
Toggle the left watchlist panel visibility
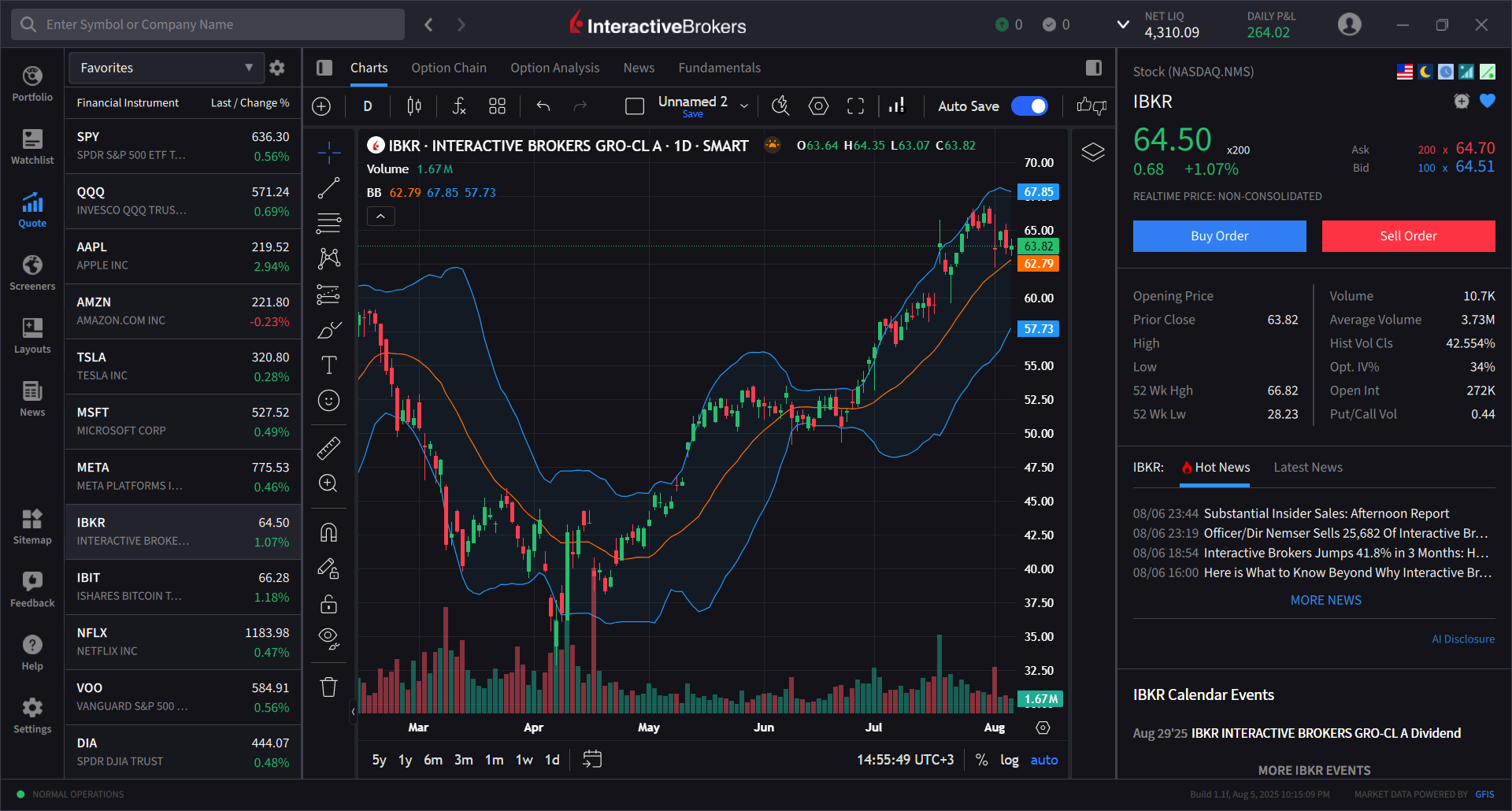point(324,68)
